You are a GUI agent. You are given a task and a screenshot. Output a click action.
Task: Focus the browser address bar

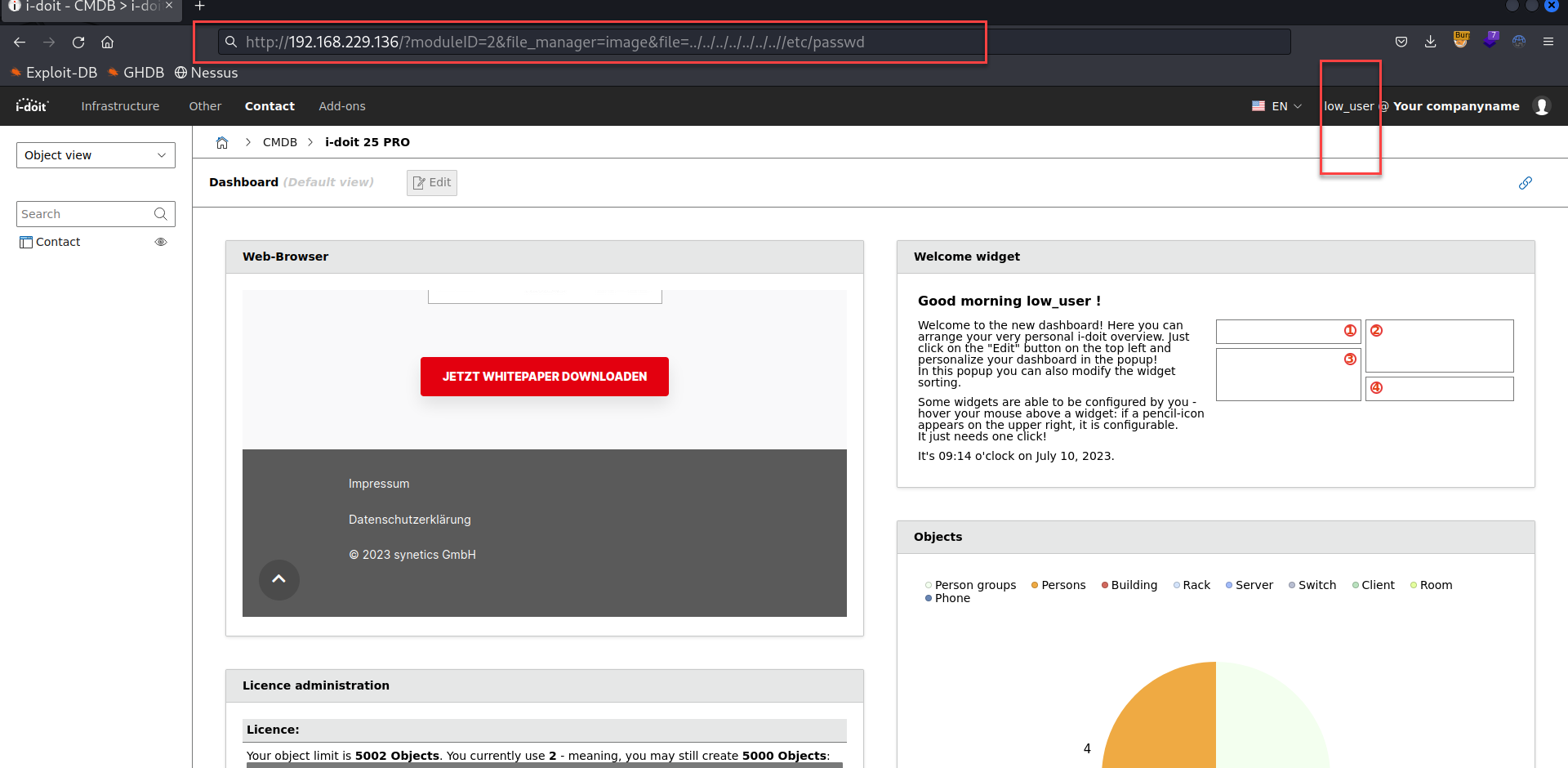pyautogui.click(x=755, y=42)
